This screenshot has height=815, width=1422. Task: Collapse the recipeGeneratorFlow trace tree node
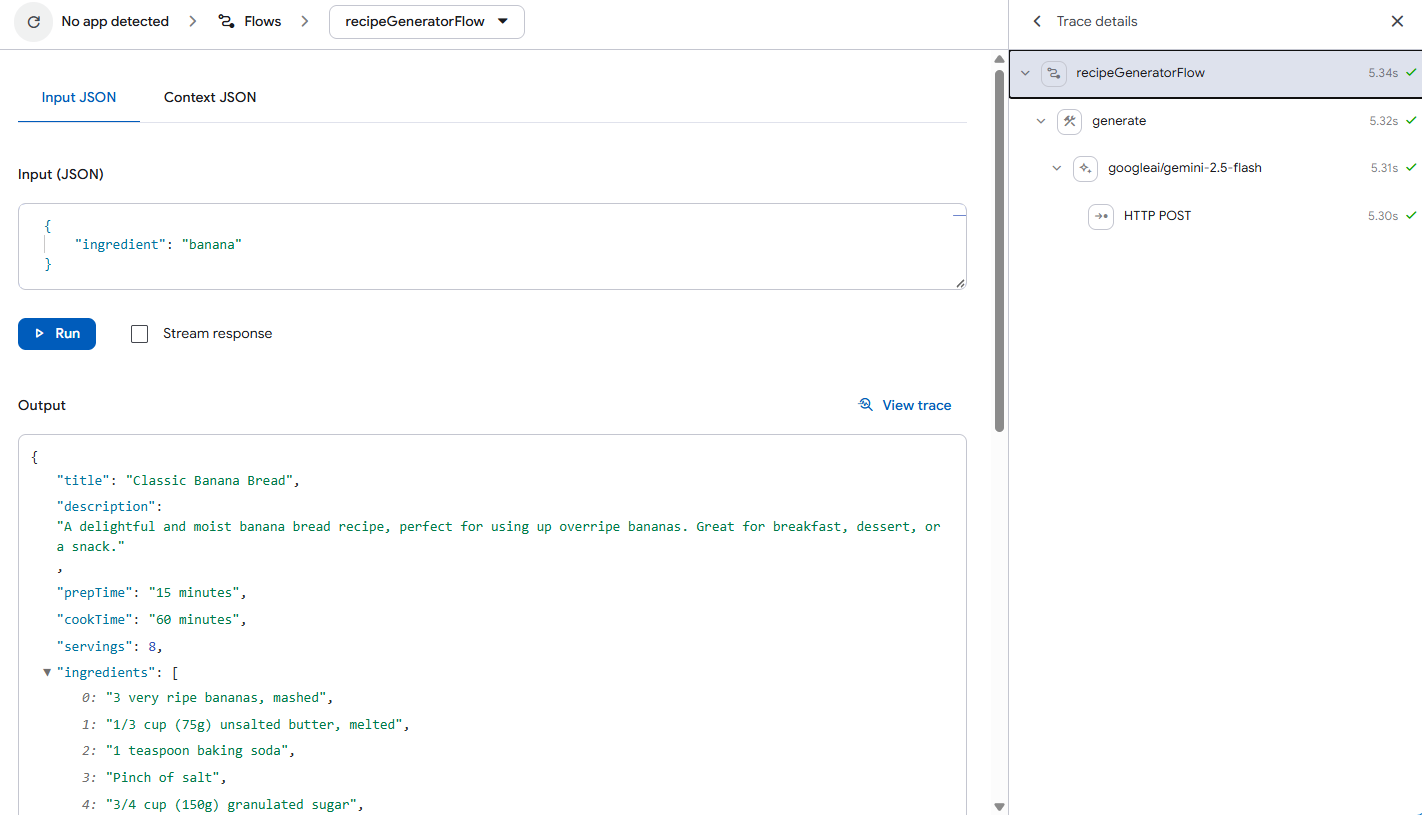pos(1025,73)
